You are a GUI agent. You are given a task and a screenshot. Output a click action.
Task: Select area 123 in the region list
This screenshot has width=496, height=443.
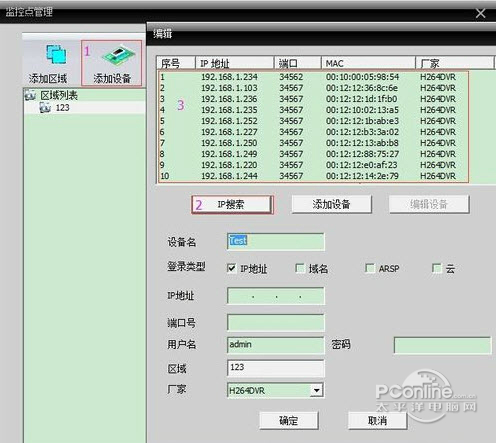coord(62,108)
